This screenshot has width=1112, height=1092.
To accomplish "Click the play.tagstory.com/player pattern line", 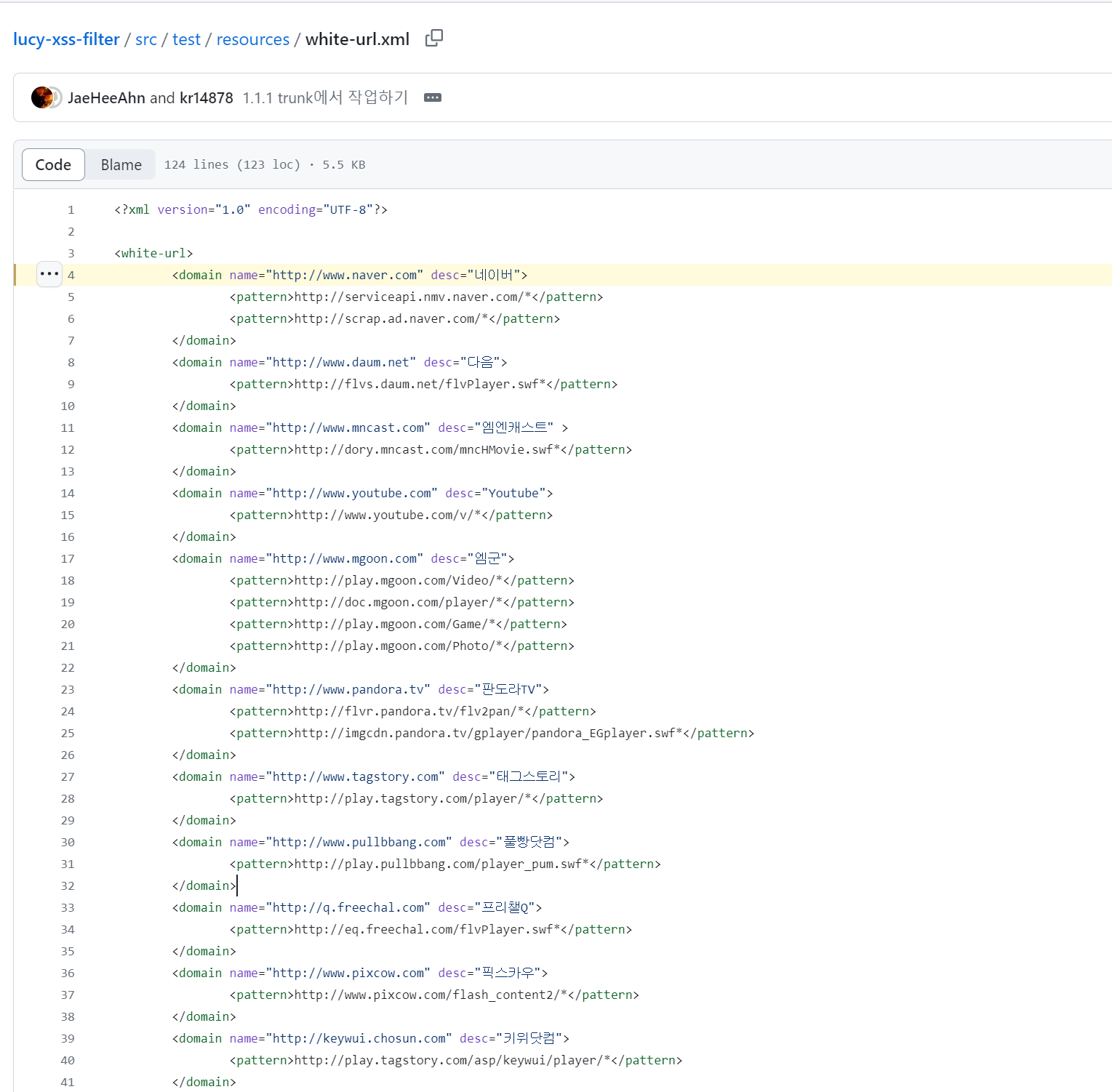I will (x=417, y=798).
